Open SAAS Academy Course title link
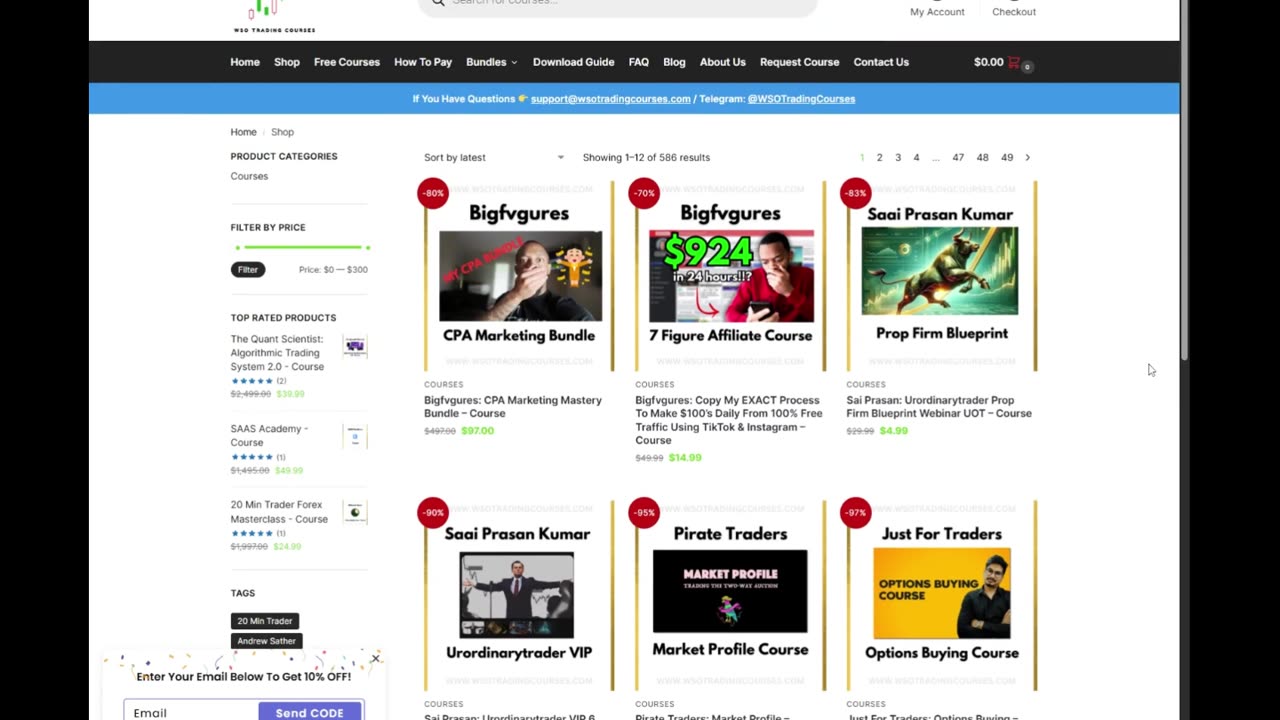The height and width of the screenshot is (720, 1280). (269, 435)
